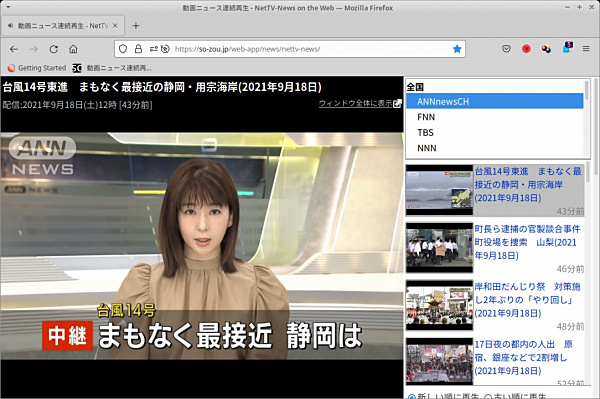Open the Firefox hamburger menu
Screen dimensions: 600x399
(x=586, y=49)
